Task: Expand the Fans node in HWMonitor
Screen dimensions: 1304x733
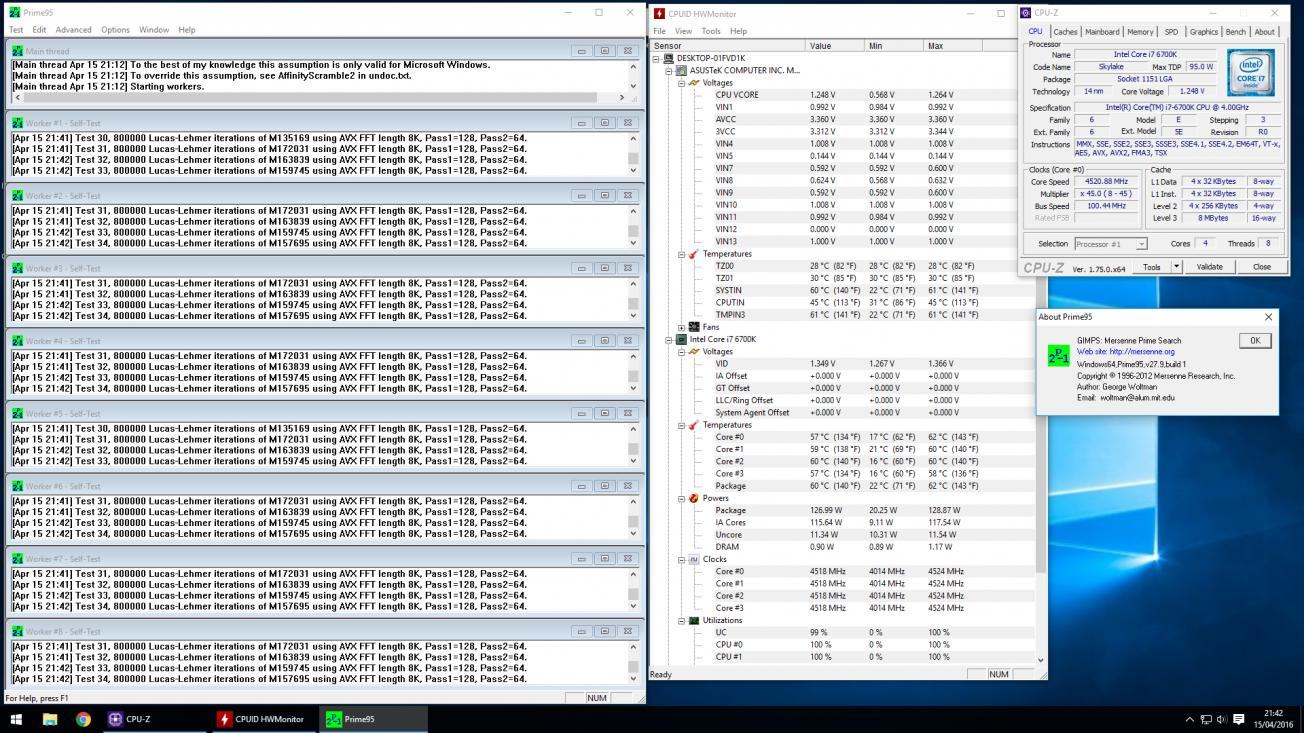Action: [x=682, y=327]
